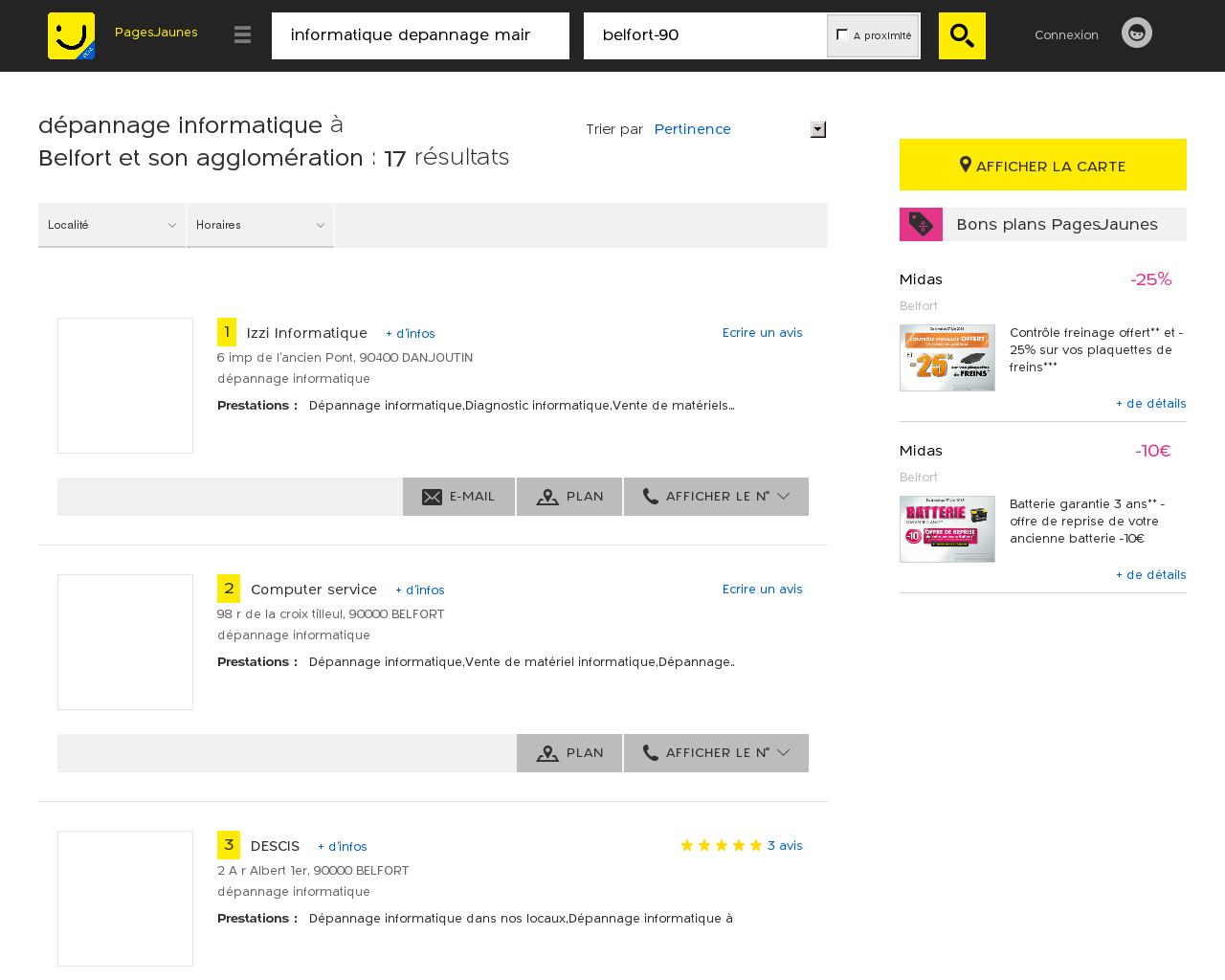
Task: Open + d'infos for Computer service
Action: 420,590
